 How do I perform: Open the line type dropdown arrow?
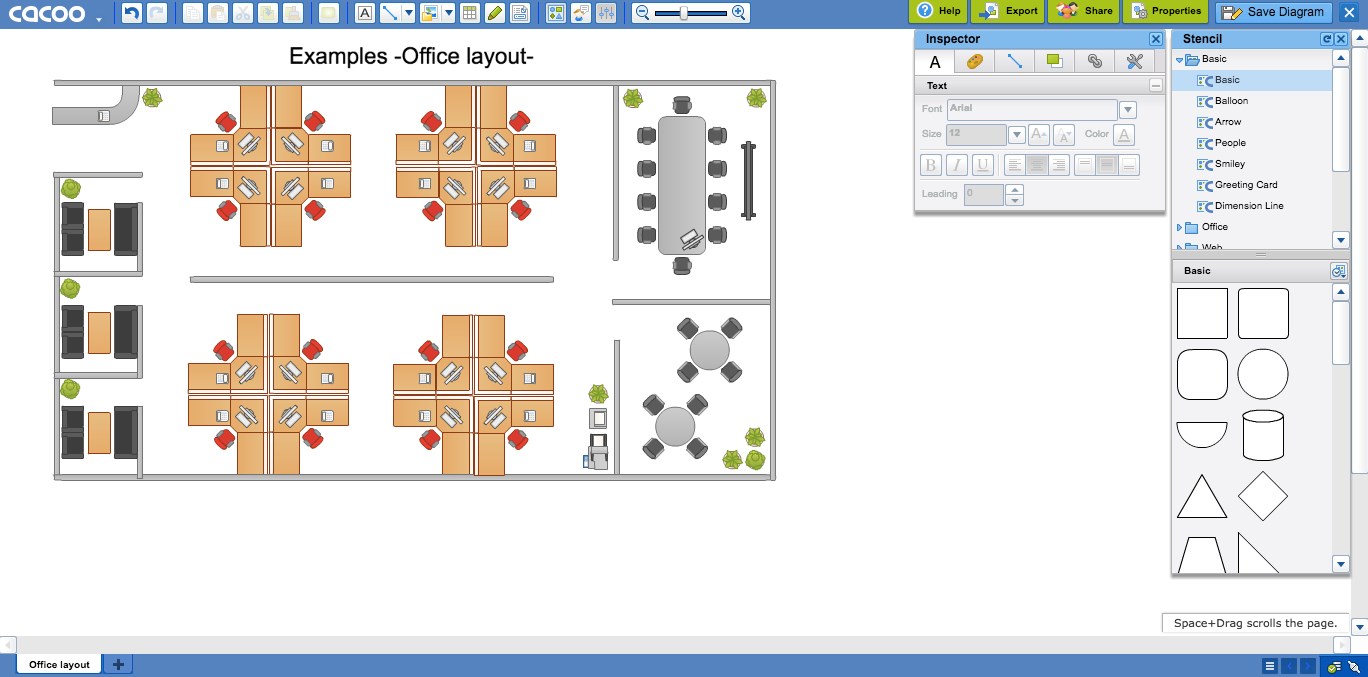coord(408,13)
